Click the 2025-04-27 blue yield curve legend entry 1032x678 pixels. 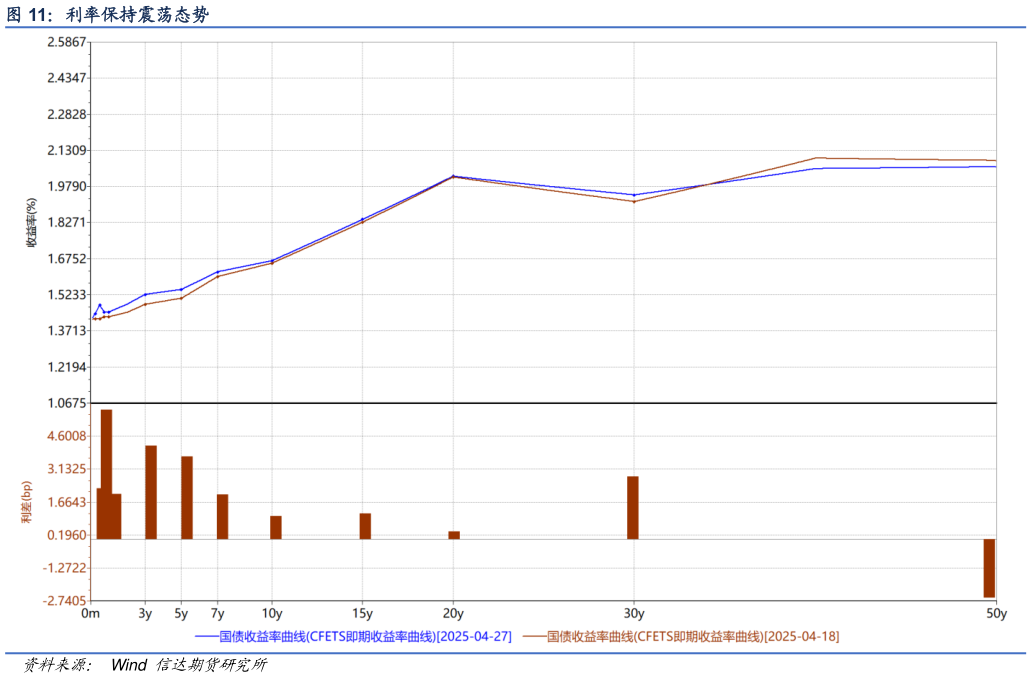coord(365,636)
